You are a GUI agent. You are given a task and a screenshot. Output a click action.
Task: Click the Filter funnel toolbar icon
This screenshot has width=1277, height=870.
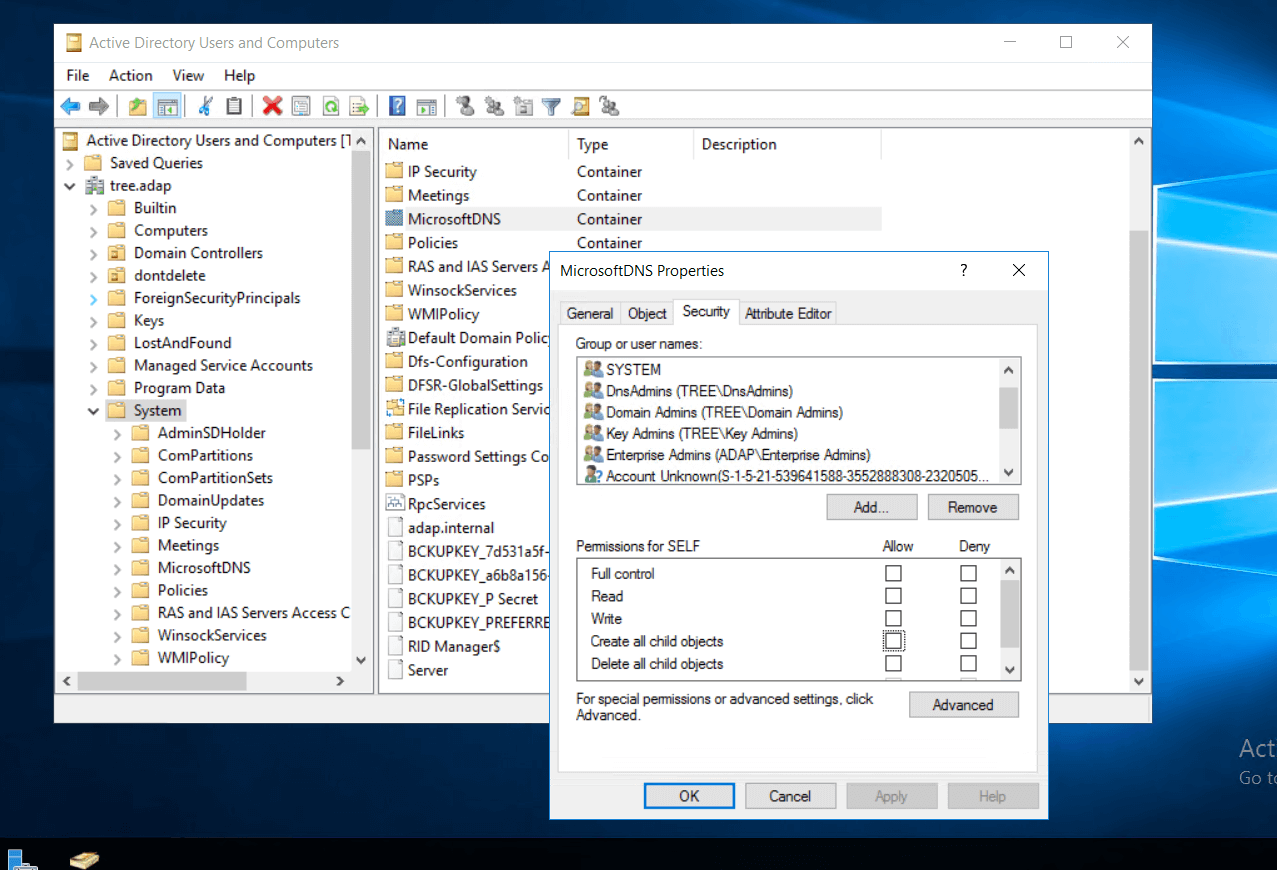(551, 106)
